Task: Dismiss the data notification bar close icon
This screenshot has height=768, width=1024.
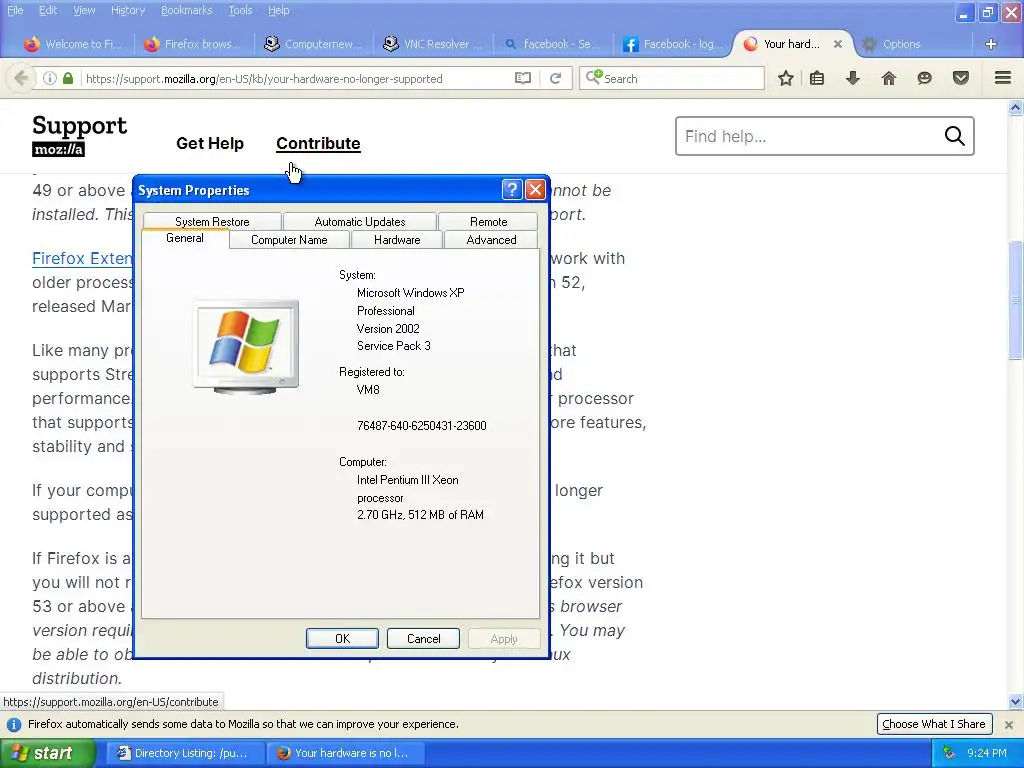Action: click(x=1008, y=724)
